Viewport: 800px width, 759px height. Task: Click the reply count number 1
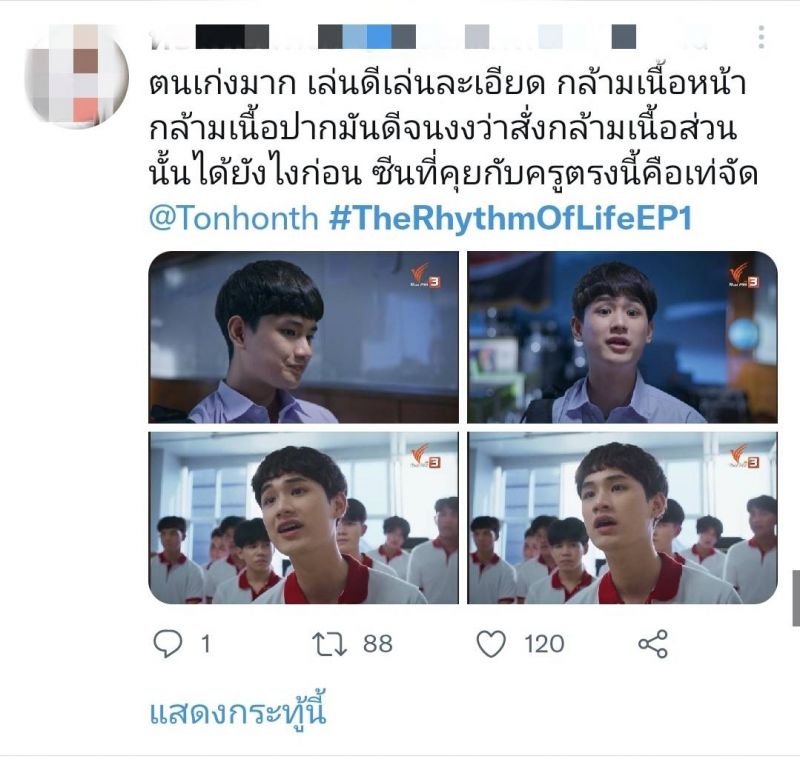(206, 644)
